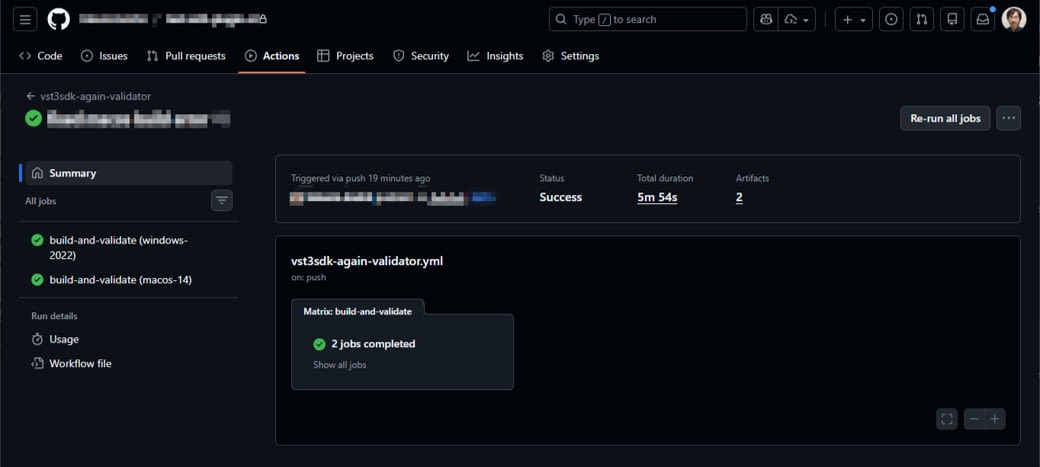
Task: Click the fullscreen workflow graph icon
Action: point(947,419)
